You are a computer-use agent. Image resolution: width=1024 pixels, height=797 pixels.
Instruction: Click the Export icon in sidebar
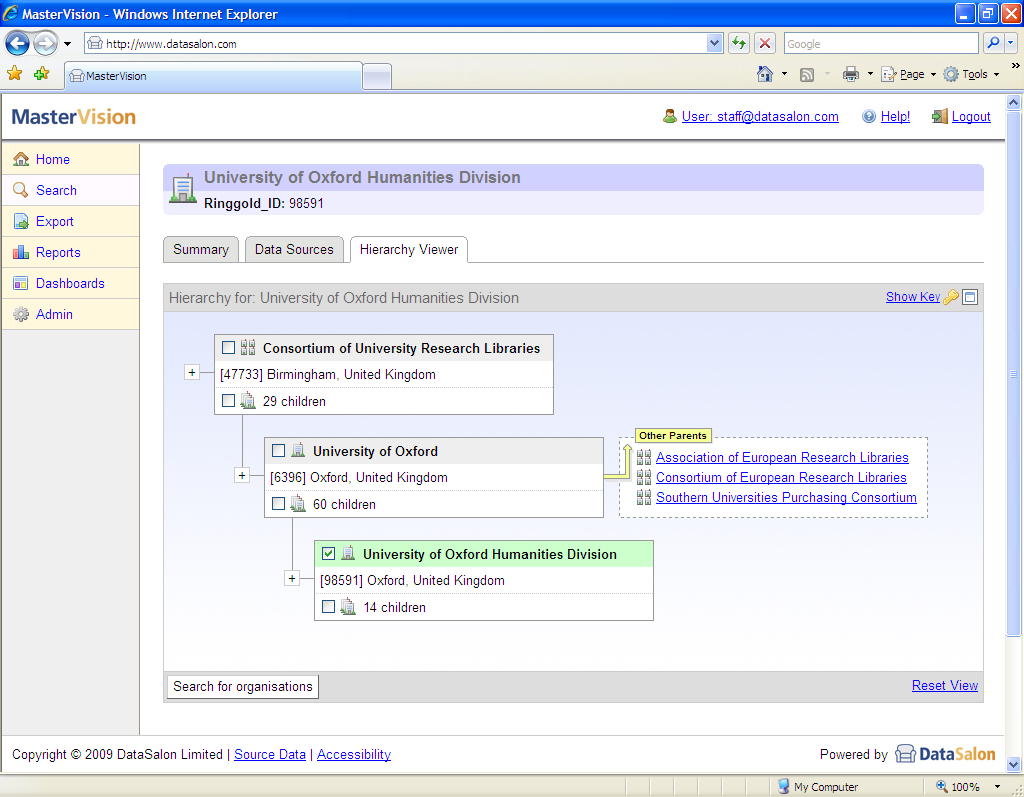point(21,222)
